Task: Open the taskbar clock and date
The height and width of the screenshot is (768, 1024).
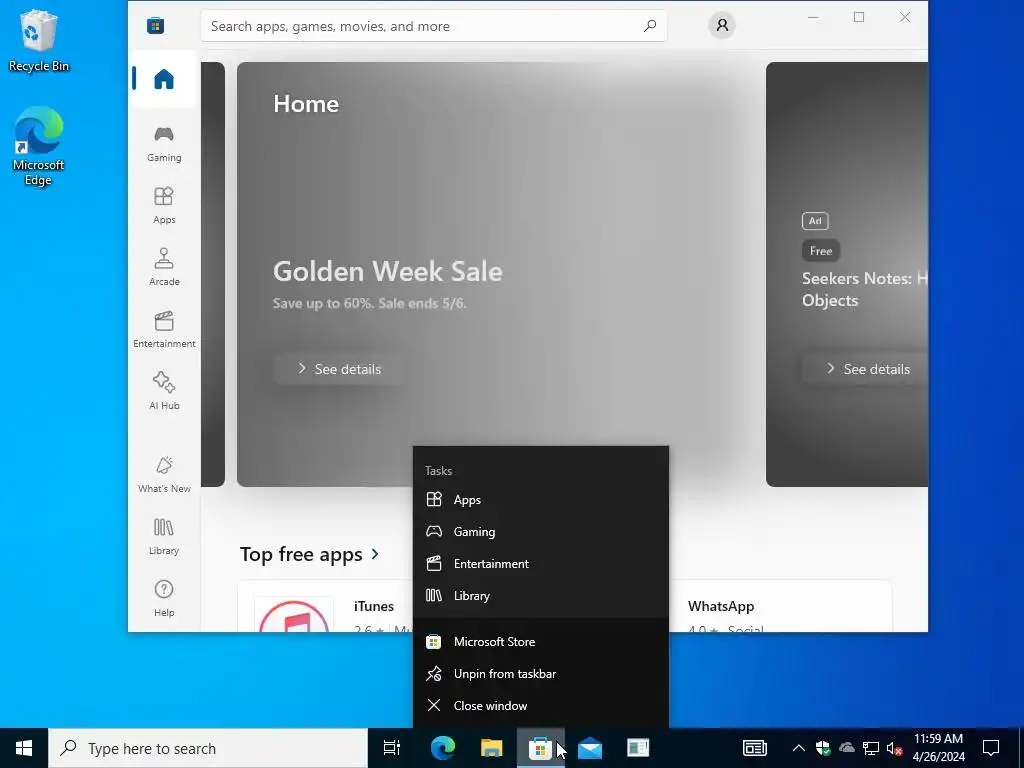Action: [x=938, y=748]
